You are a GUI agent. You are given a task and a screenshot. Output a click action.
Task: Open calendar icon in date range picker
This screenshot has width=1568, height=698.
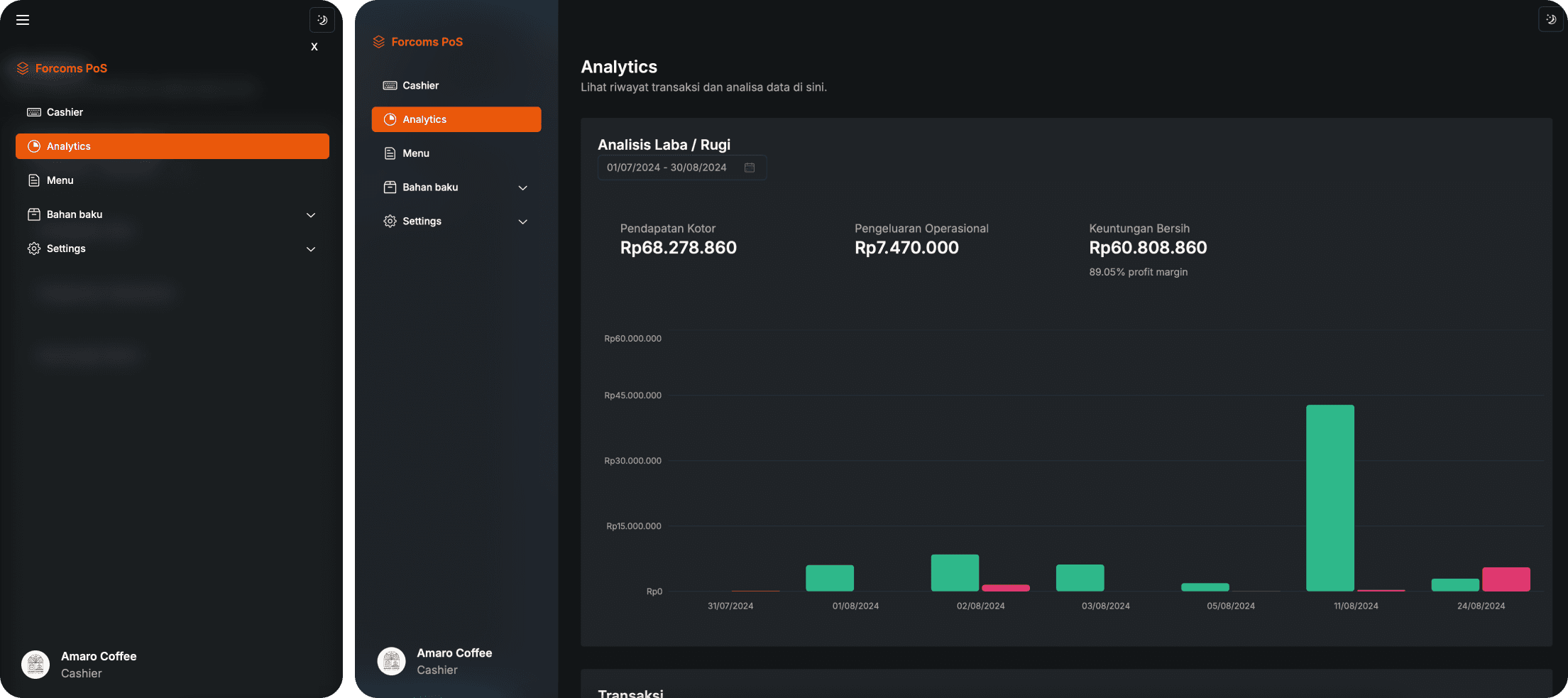click(x=749, y=168)
